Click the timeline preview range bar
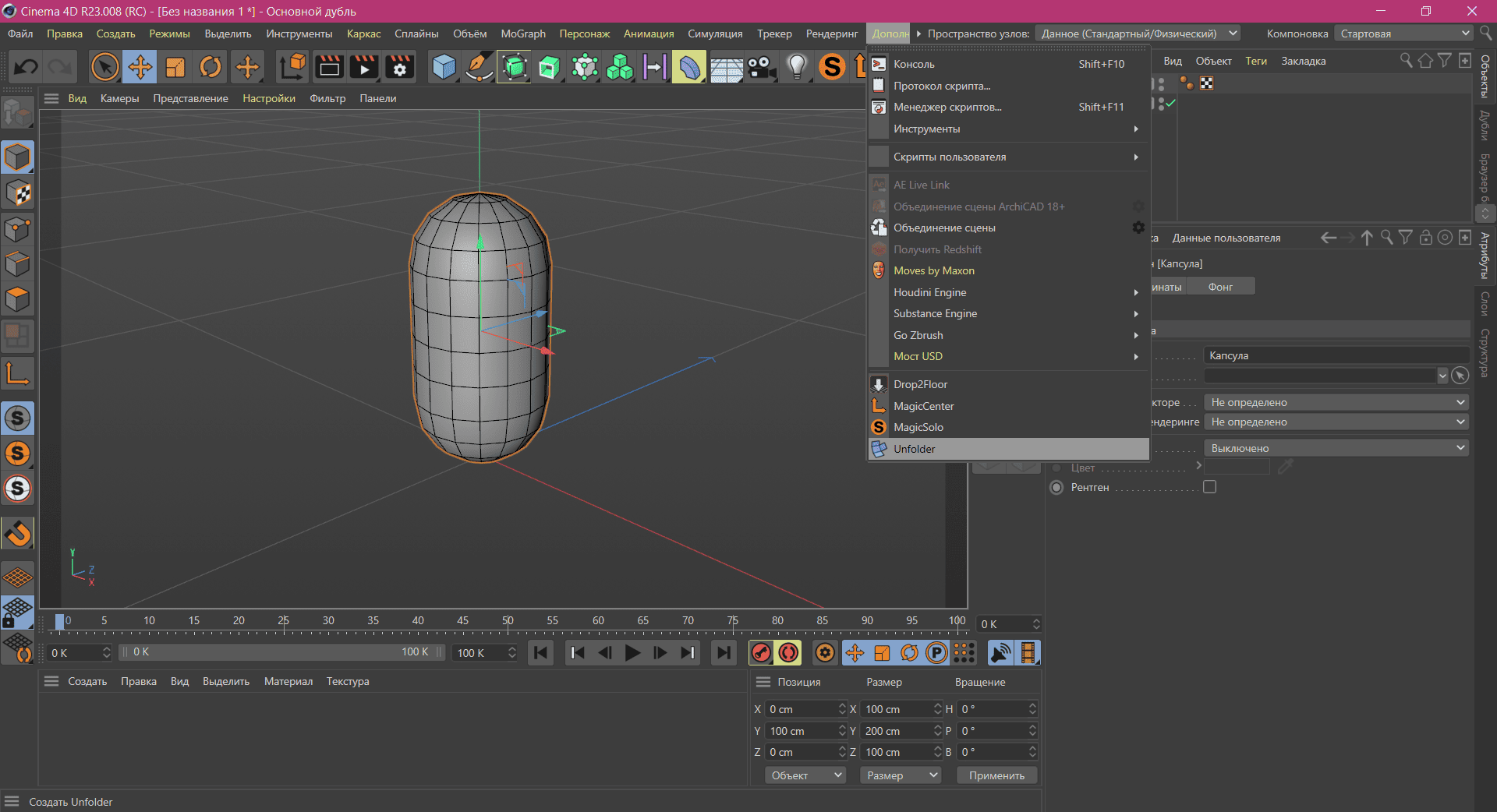Screen dimensions: 1497x812 pyautogui.click(x=282, y=652)
